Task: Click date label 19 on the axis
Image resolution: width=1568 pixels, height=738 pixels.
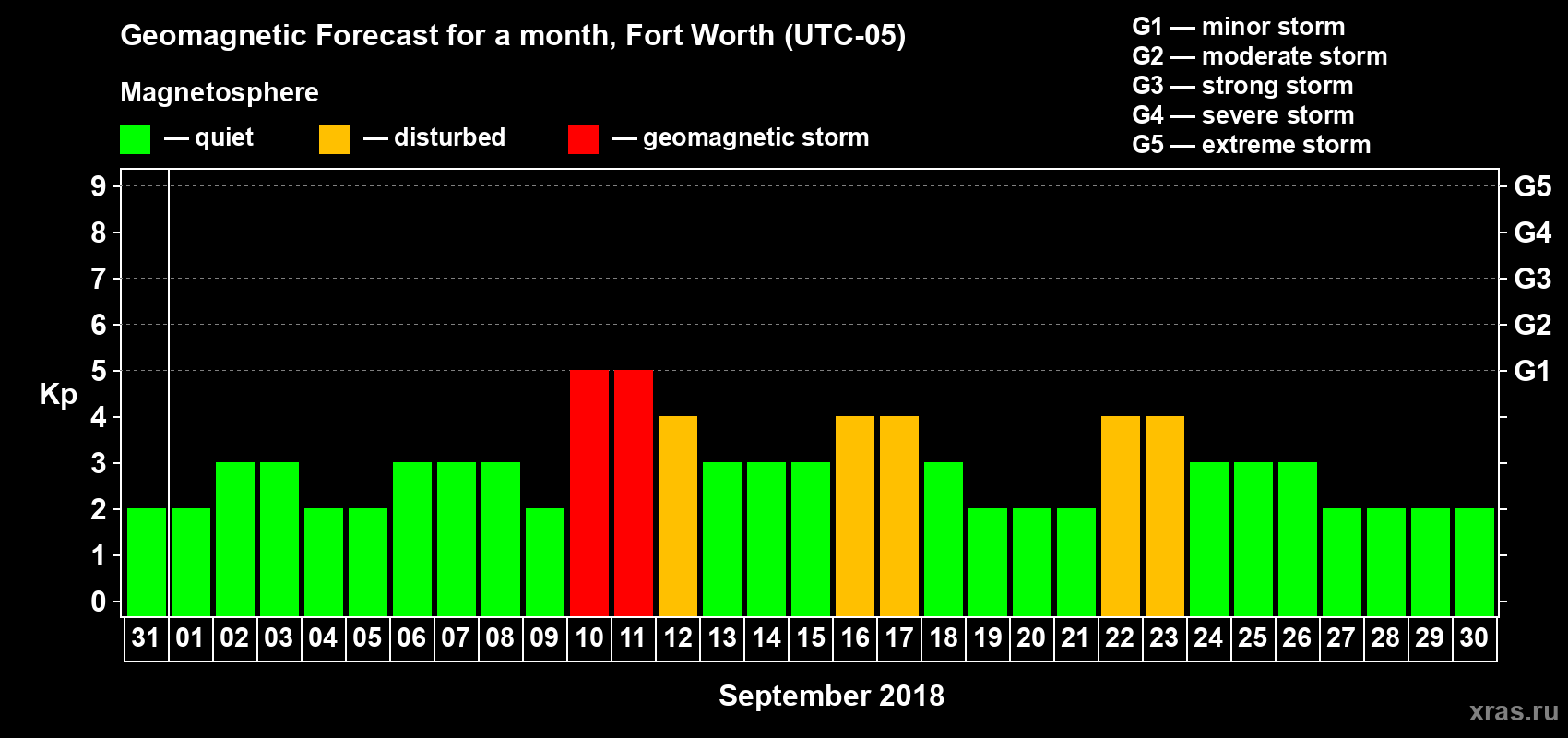Action: [x=987, y=637]
